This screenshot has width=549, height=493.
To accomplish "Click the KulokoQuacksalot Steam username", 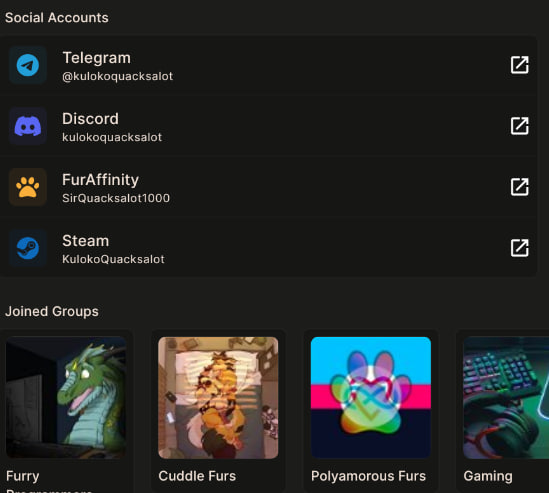I will [x=113, y=259].
